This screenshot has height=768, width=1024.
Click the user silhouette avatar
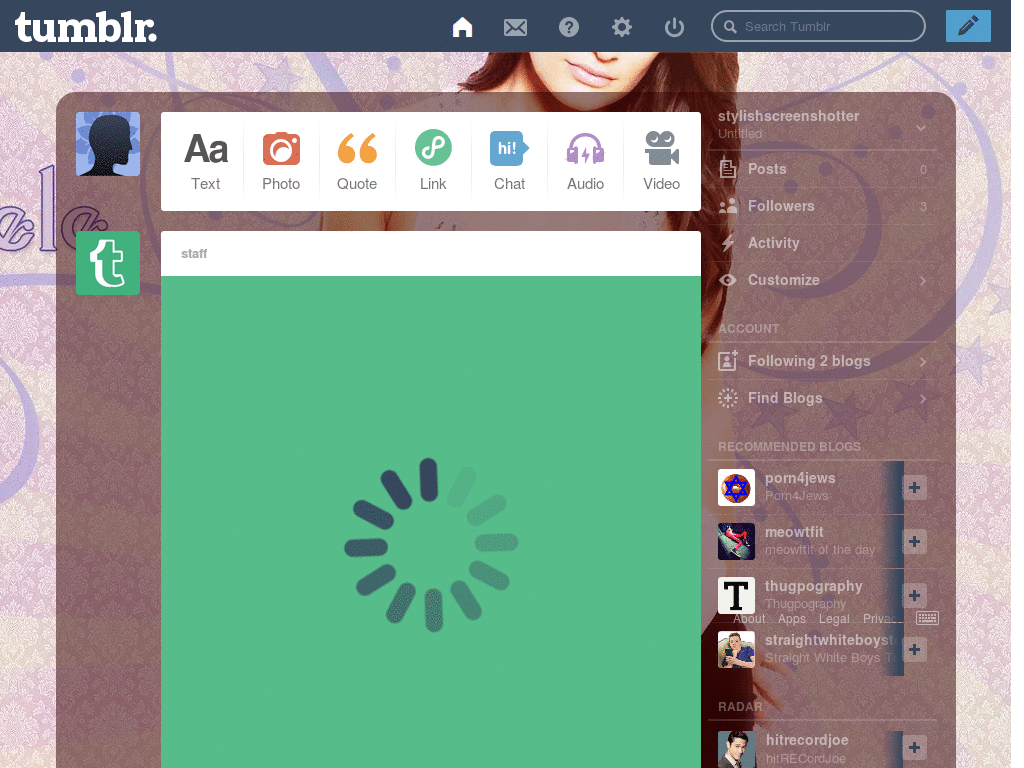[x=108, y=144]
